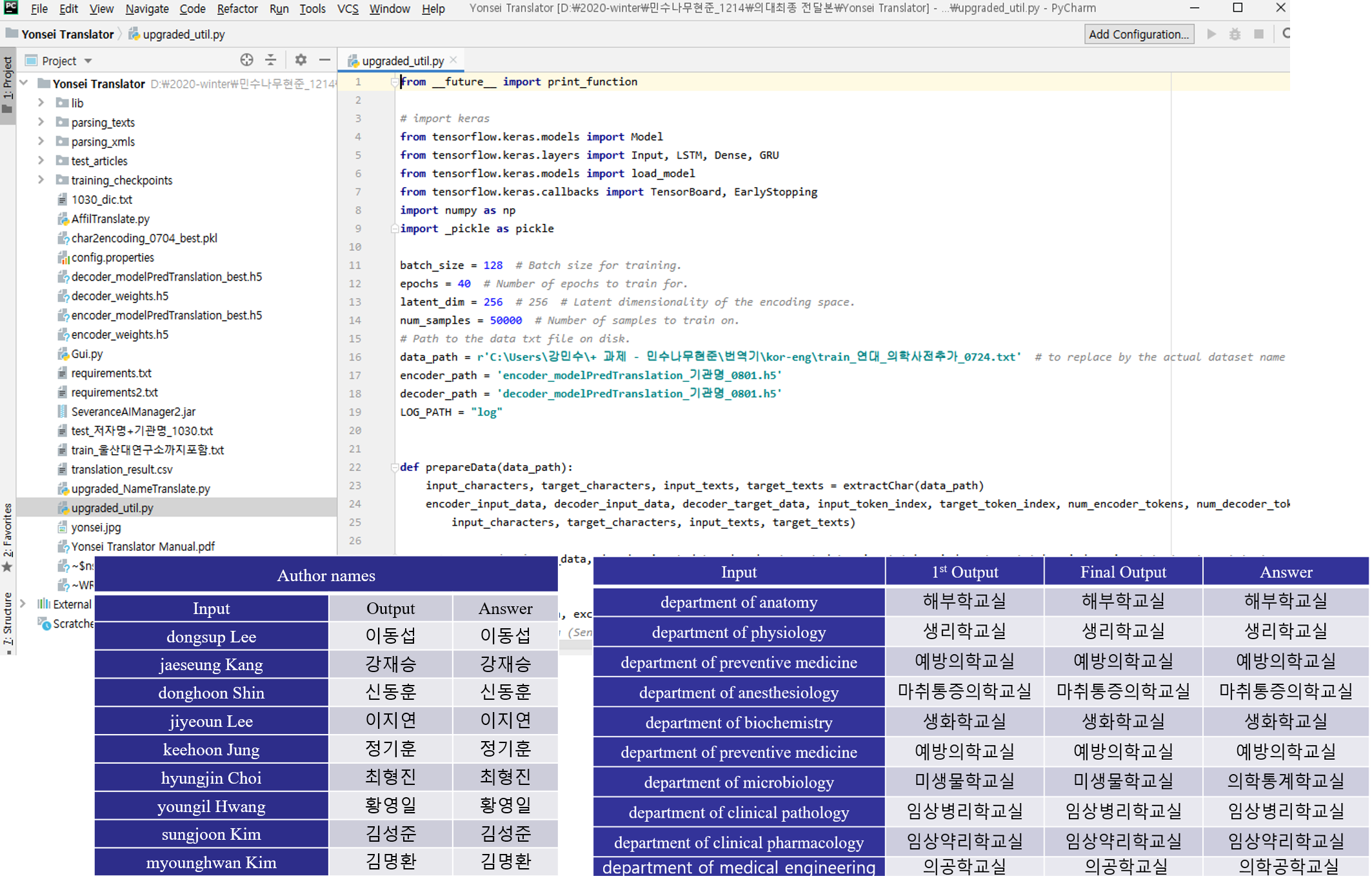Run the configuration with play icon
The height and width of the screenshot is (883, 1372).
1211,34
